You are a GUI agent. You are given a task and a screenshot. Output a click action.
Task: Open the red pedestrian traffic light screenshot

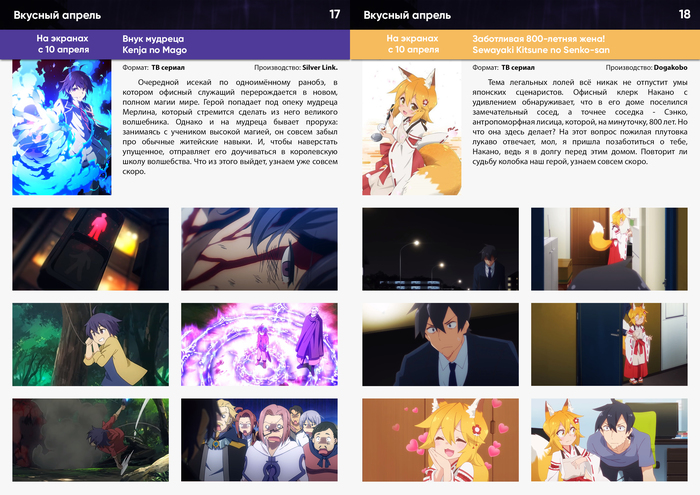click(x=91, y=249)
